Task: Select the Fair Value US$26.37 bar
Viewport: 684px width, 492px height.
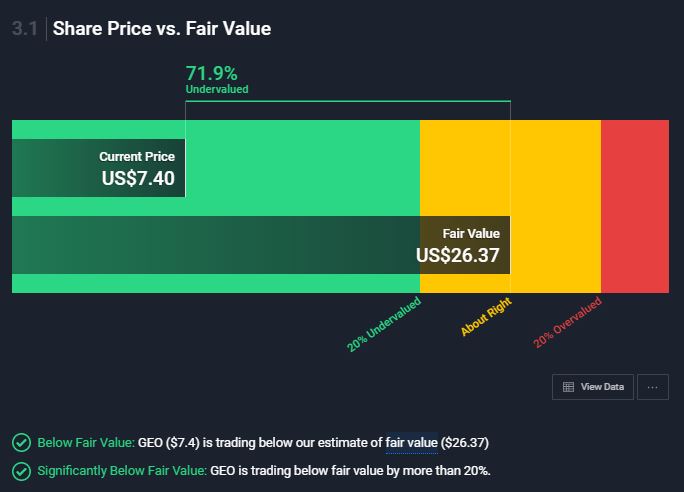Action: pyautogui.click(x=261, y=244)
